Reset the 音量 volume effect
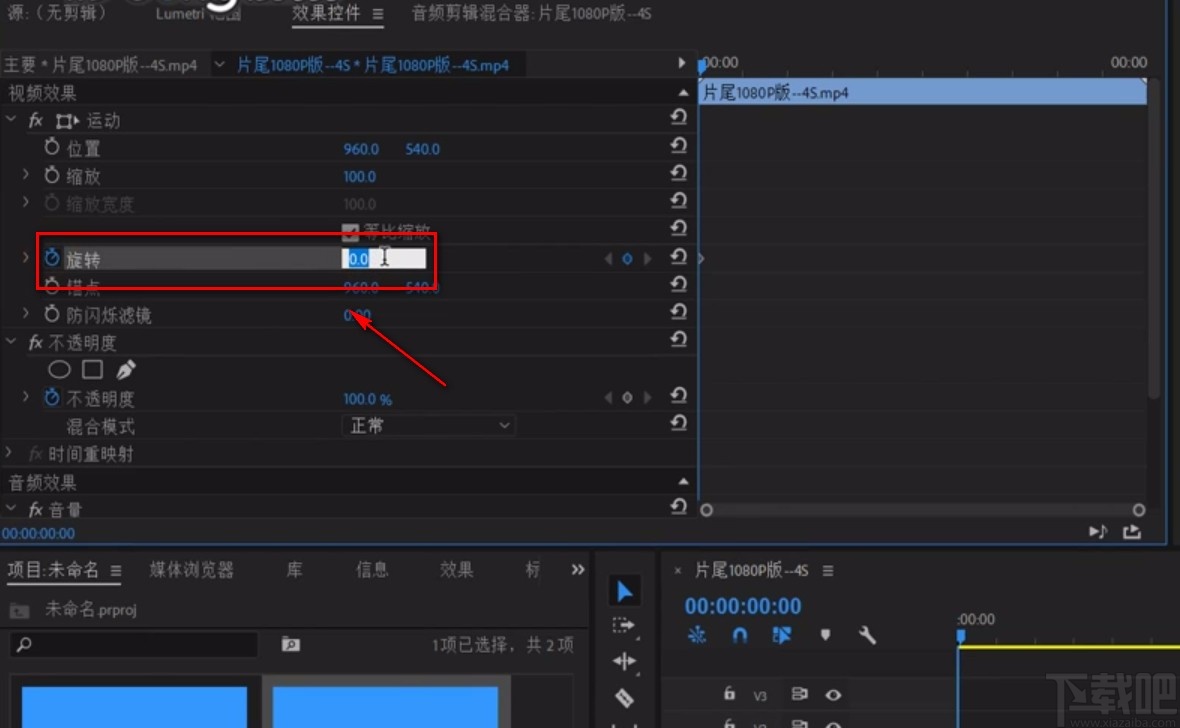The image size is (1180, 728). coord(678,507)
